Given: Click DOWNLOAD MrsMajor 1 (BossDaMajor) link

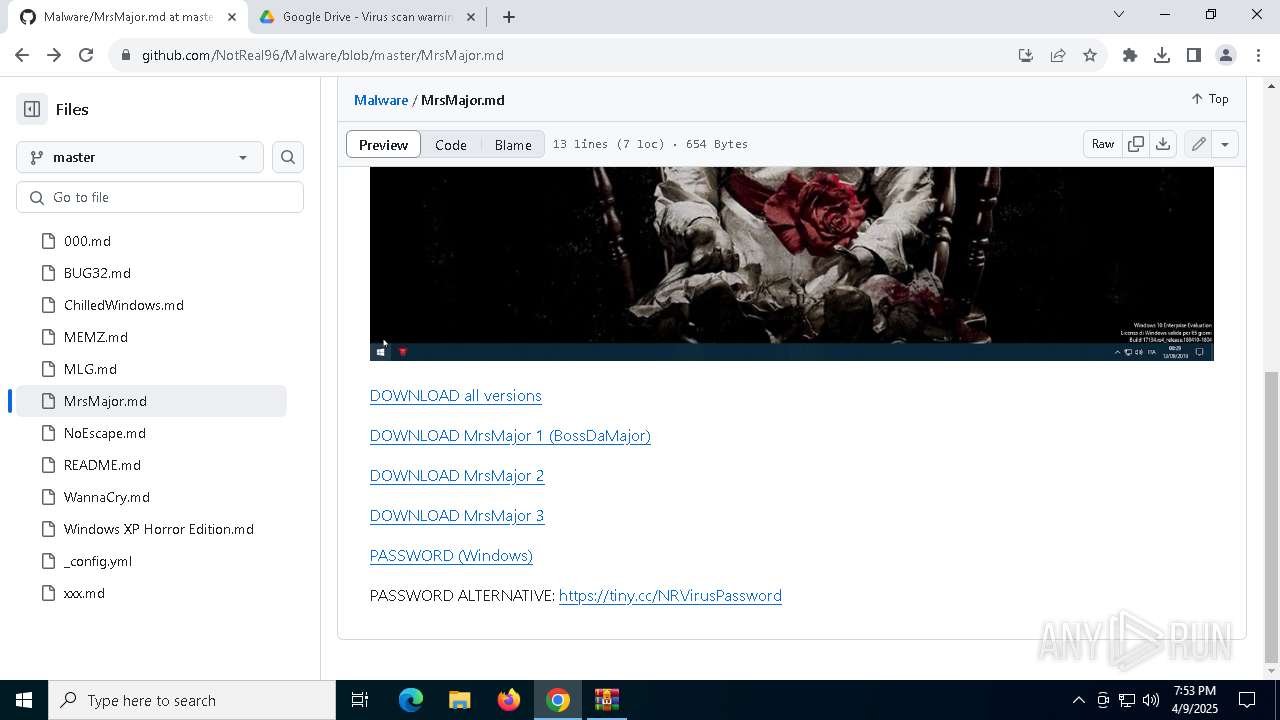Looking at the screenshot, I should pos(510,436).
